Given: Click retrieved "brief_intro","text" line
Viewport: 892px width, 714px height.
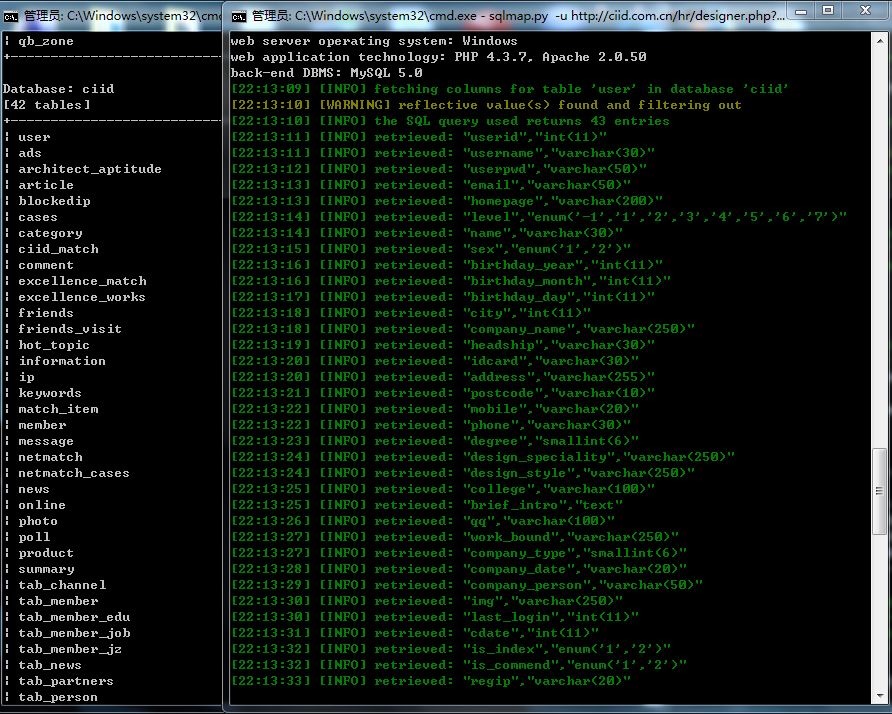Looking at the screenshot, I should [x=427, y=505].
